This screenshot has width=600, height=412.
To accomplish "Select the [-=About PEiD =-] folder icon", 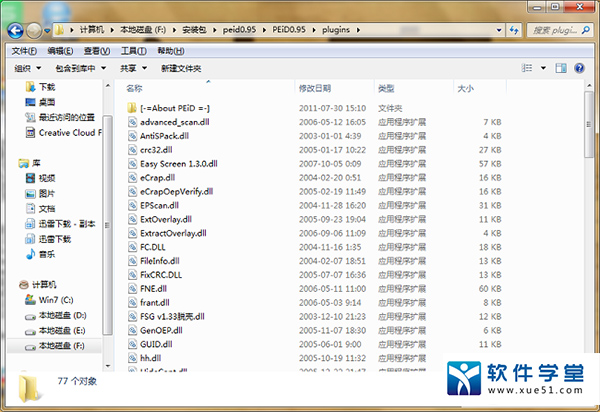I will pyautogui.click(x=132, y=108).
